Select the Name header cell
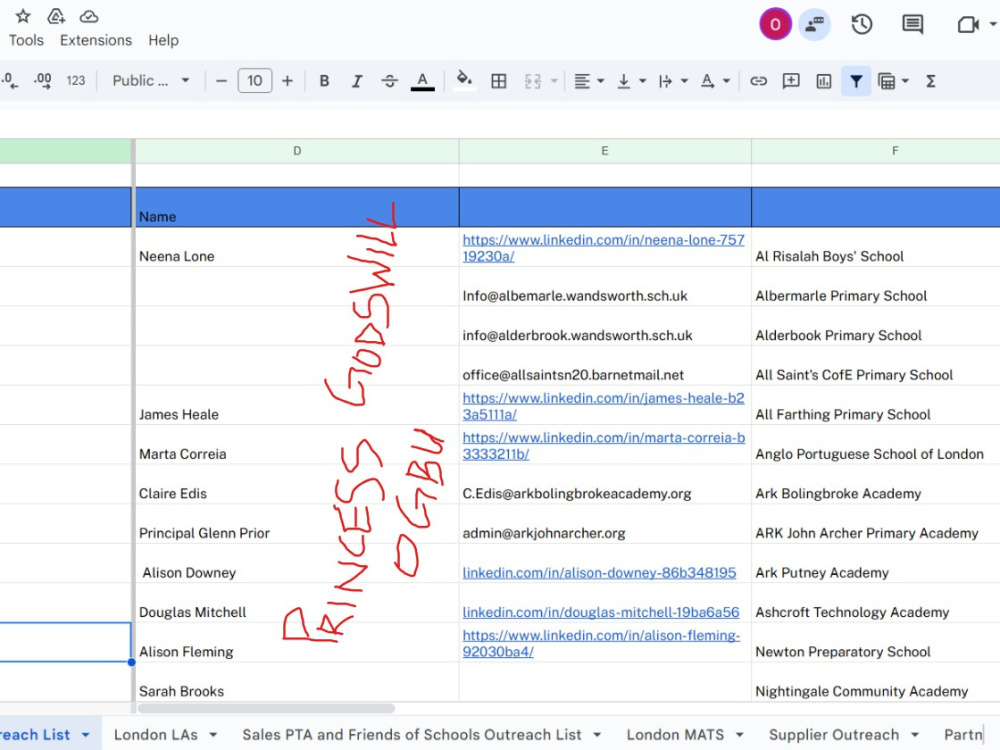The image size is (1000, 750). point(297,207)
